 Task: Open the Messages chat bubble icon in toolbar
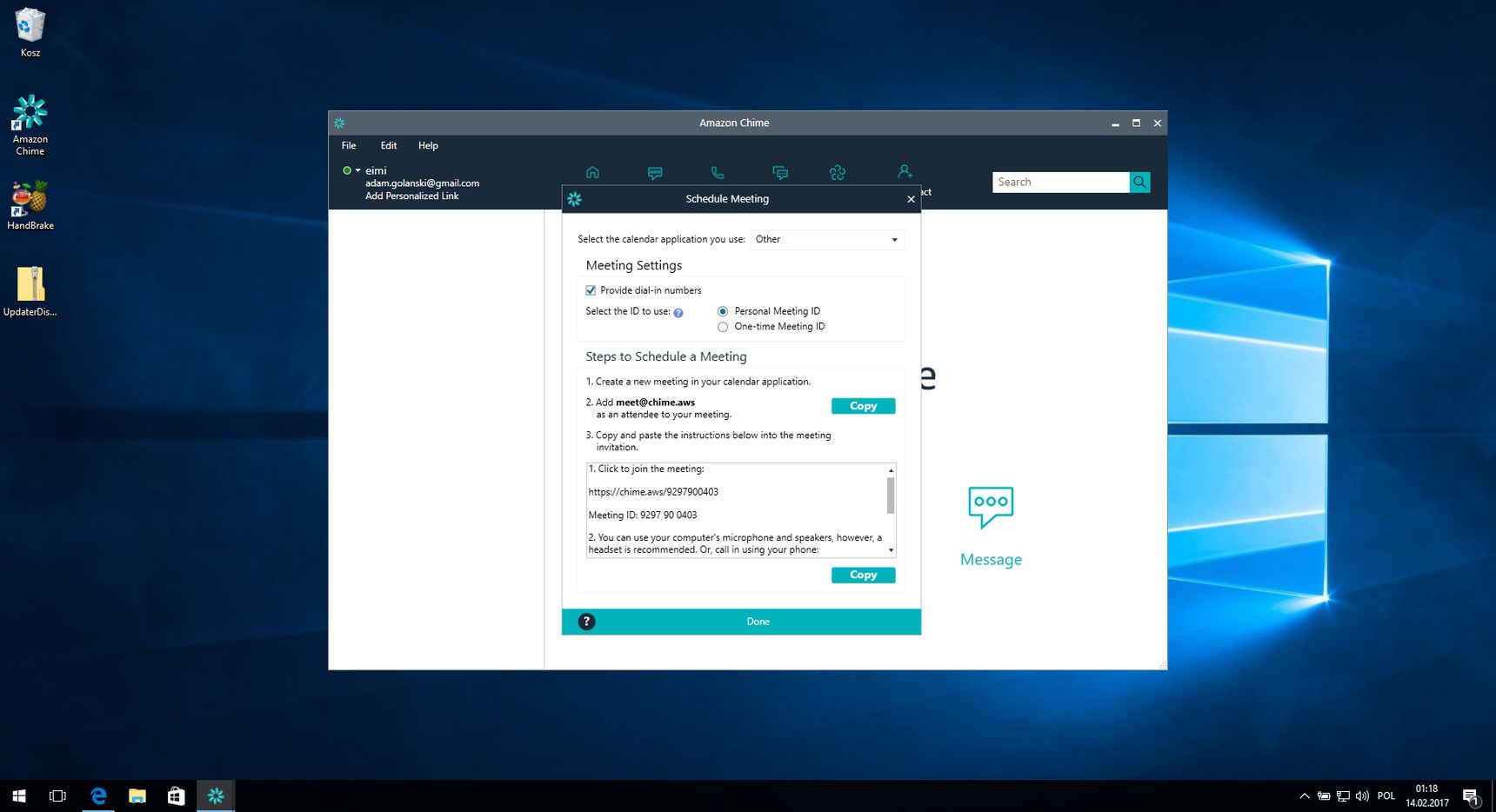655,172
